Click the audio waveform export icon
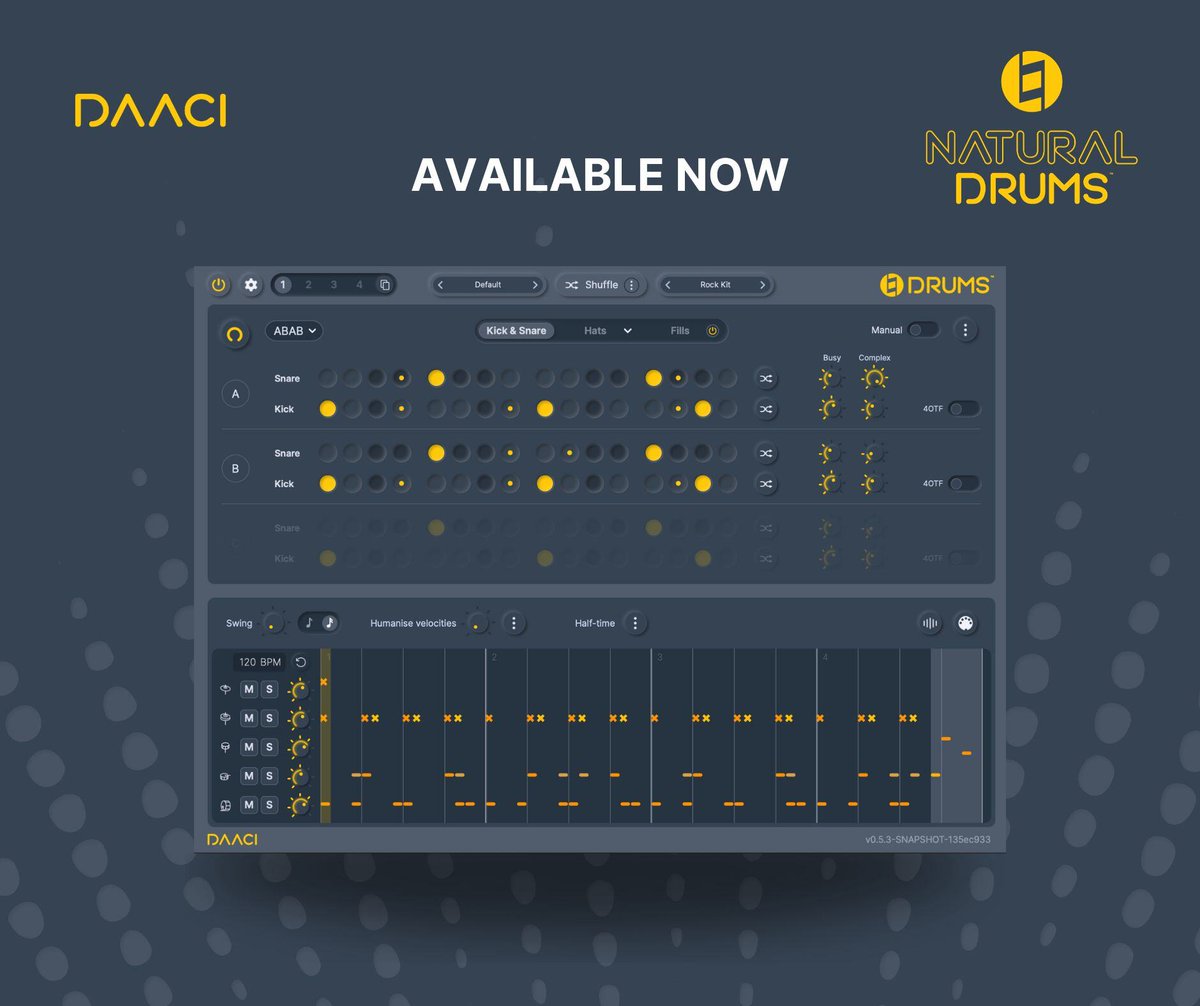The height and width of the screenshot is (1006, 1200). pyautogui.click(x=930, y=624)
